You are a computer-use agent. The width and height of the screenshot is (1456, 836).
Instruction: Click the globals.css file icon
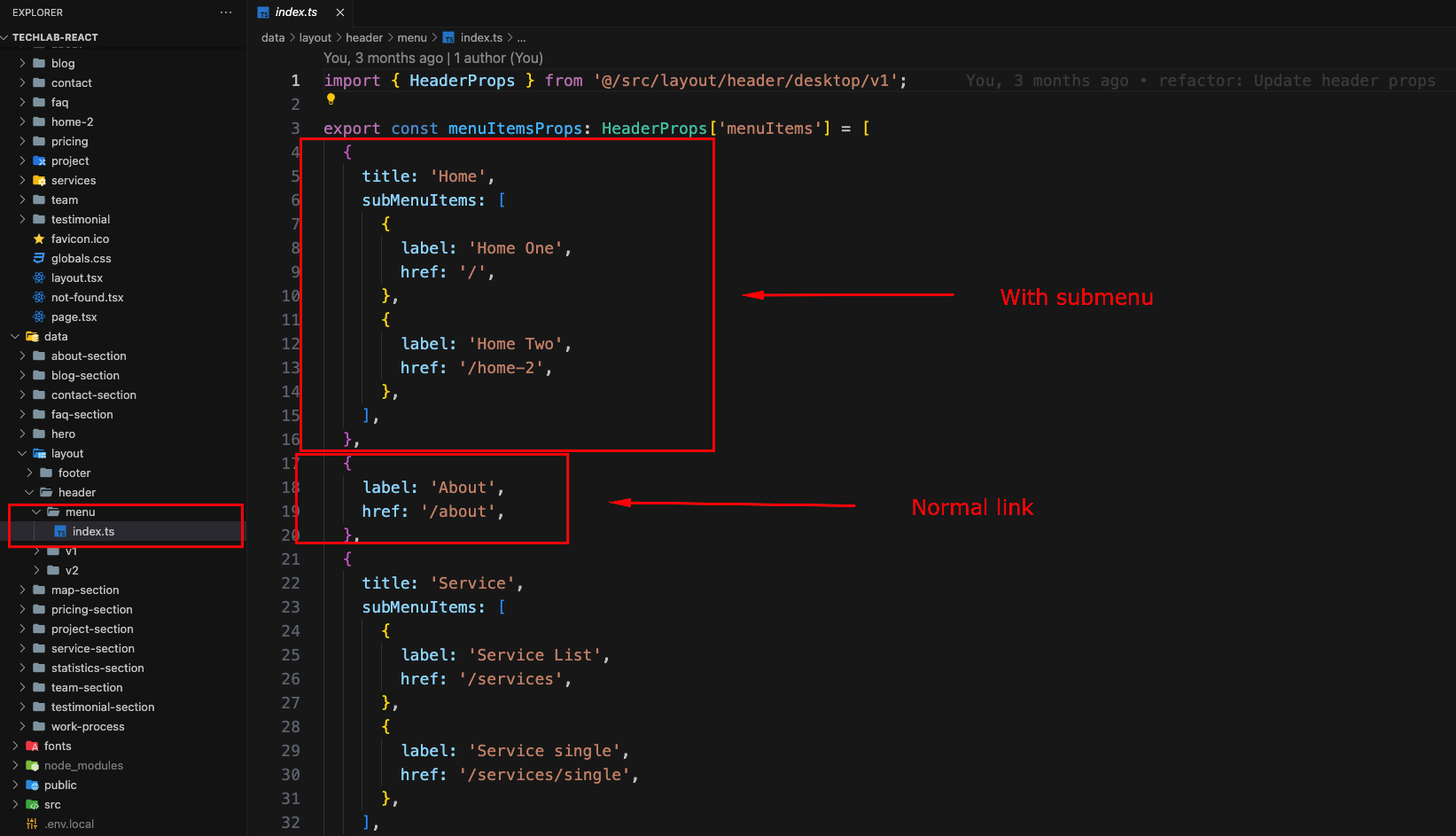point(39,259)
